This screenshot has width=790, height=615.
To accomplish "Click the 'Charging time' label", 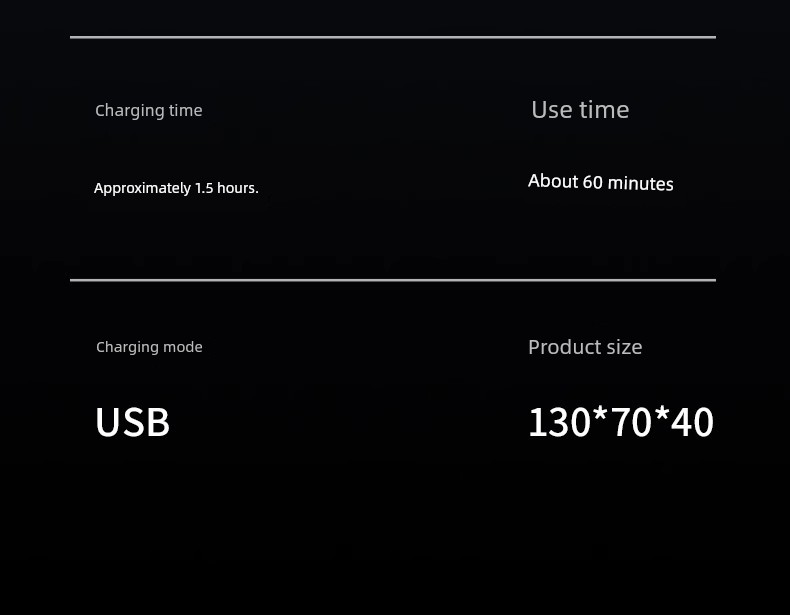I will click(149, 111).
